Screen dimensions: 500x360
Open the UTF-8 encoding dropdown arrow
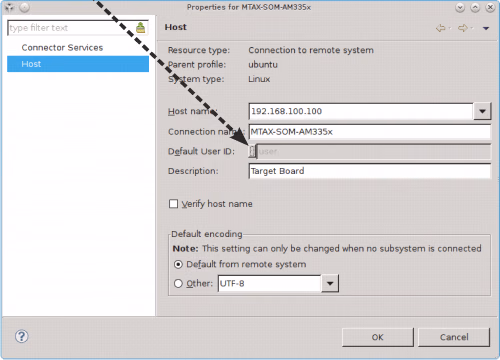[x=330, y=284]
